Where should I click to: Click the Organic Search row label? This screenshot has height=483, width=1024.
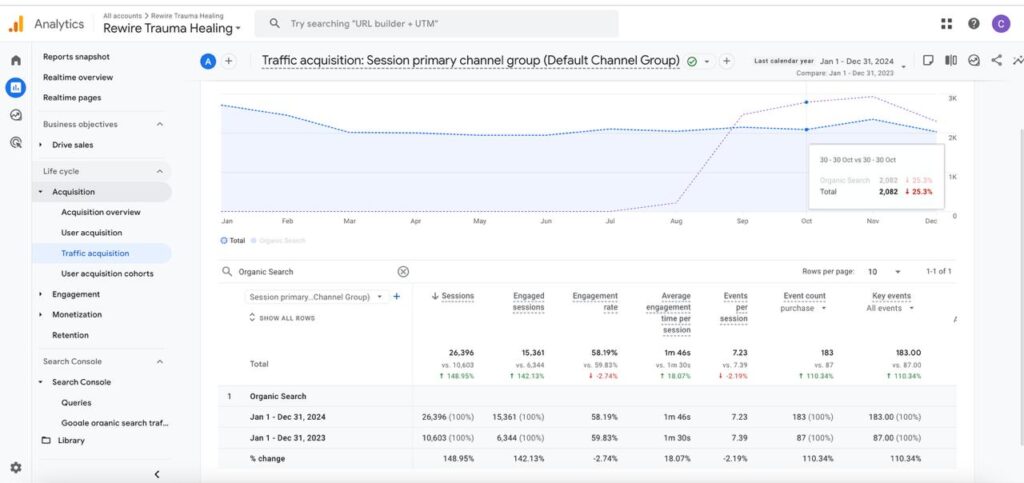pos(278,396)
